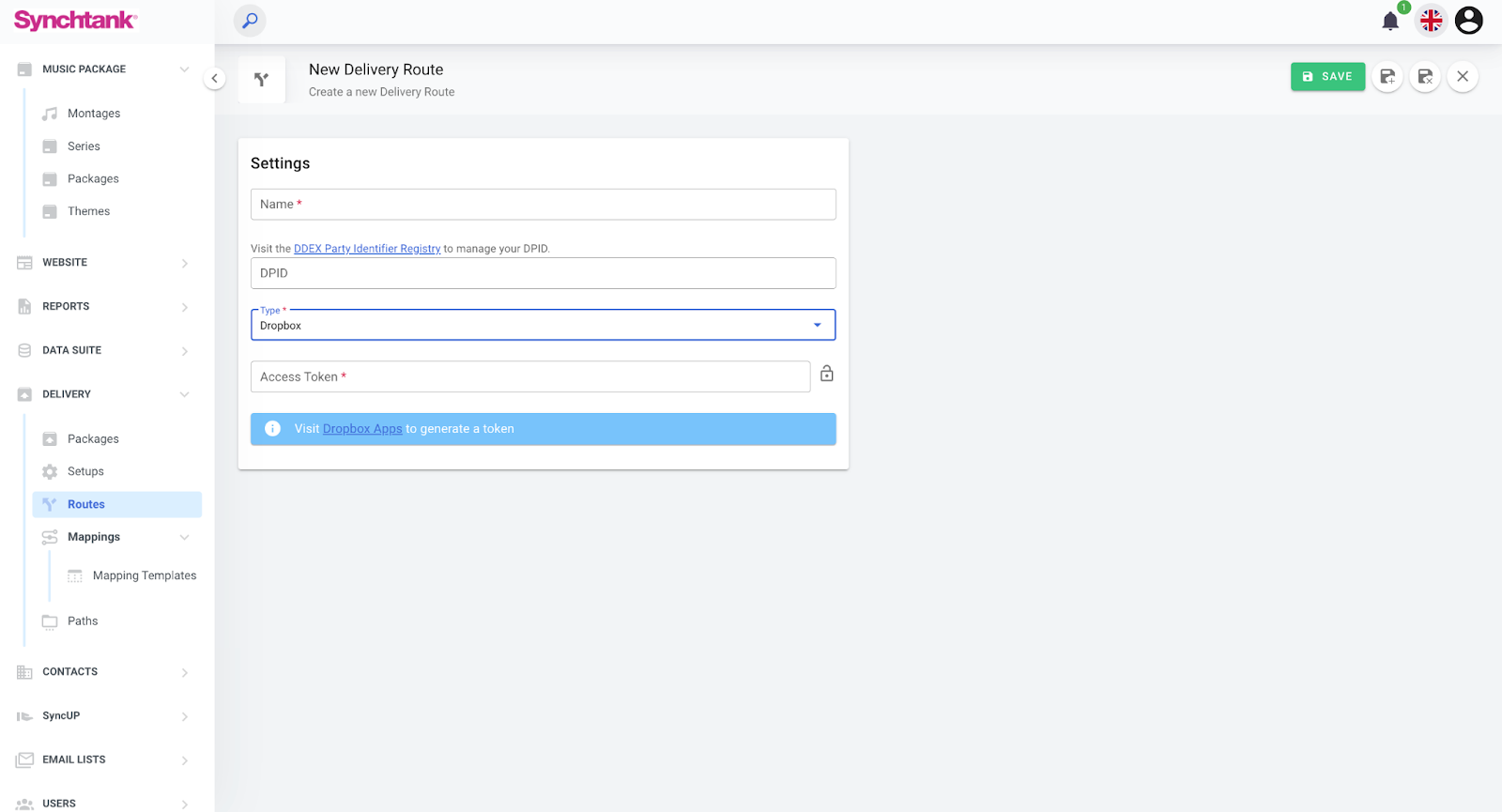This screenshot has height=812, width=1502.
Task: Open Routes in Delivery menu
Action: [86, 504]
